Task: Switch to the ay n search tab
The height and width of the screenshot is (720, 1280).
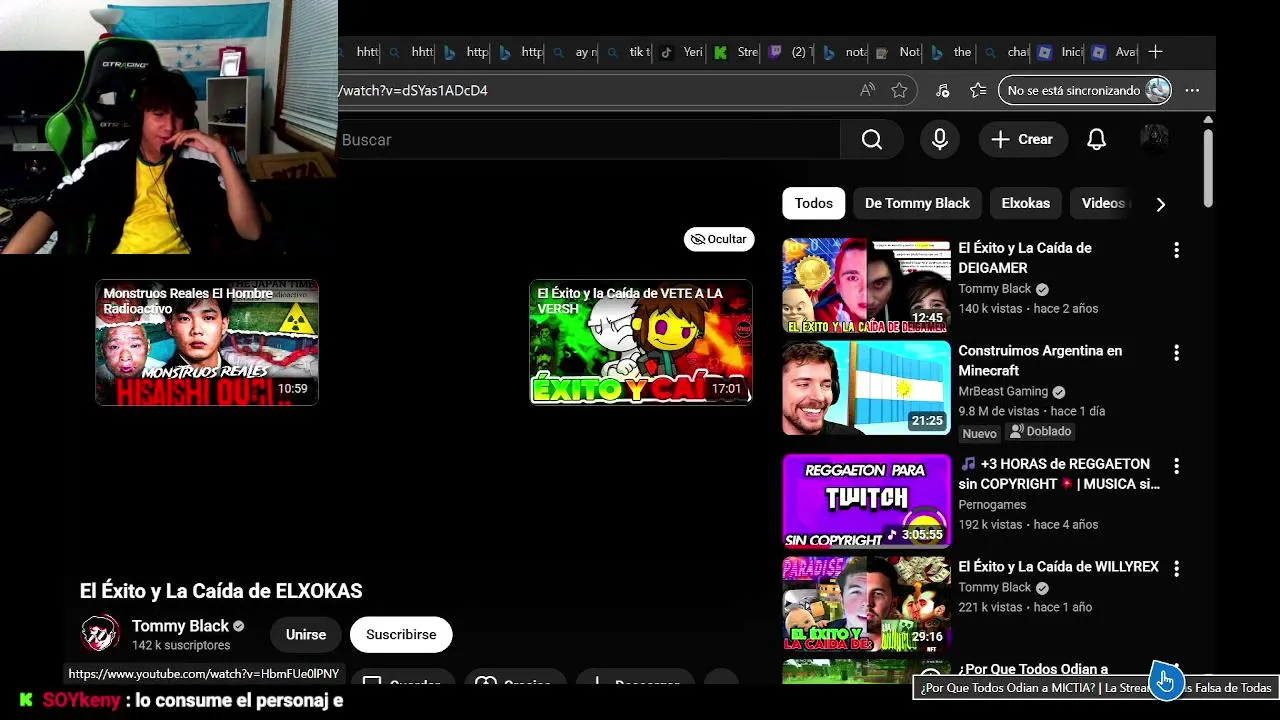Action: point(574,52)
